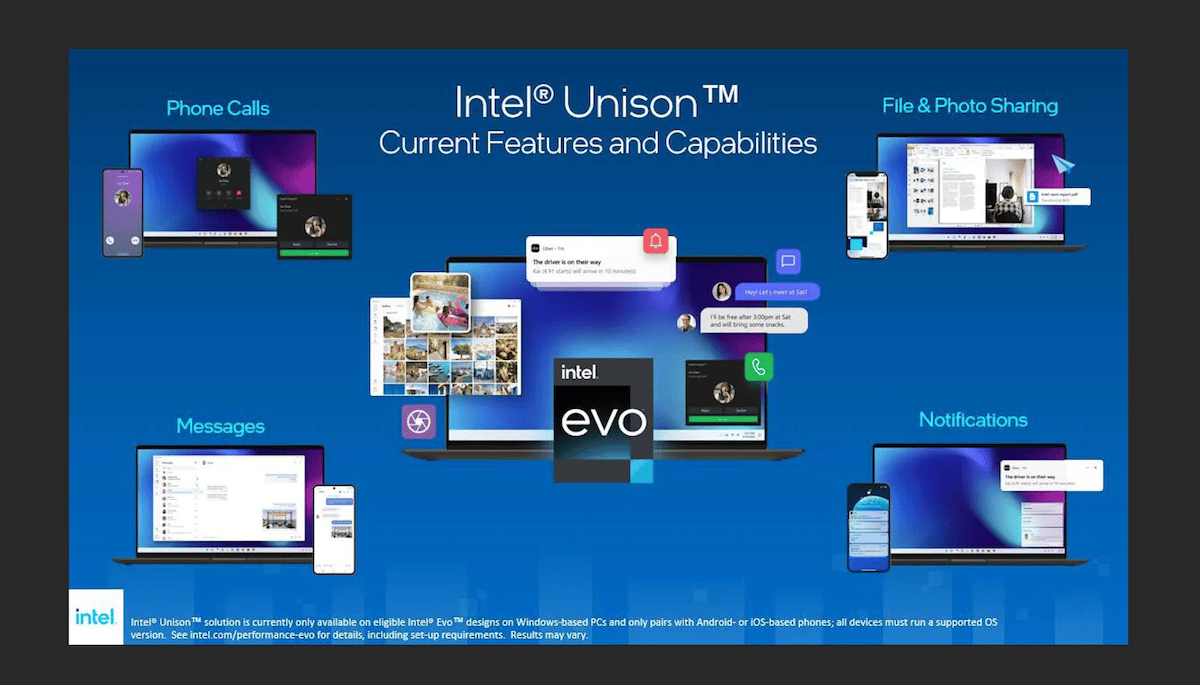Click the "Messages" heading

coord(220,426)
